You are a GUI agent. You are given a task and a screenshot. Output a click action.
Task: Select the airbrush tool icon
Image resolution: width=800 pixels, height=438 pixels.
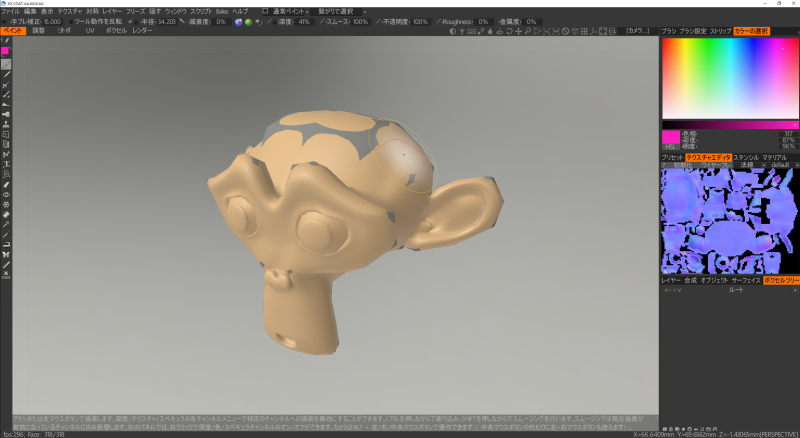(6, 113)
